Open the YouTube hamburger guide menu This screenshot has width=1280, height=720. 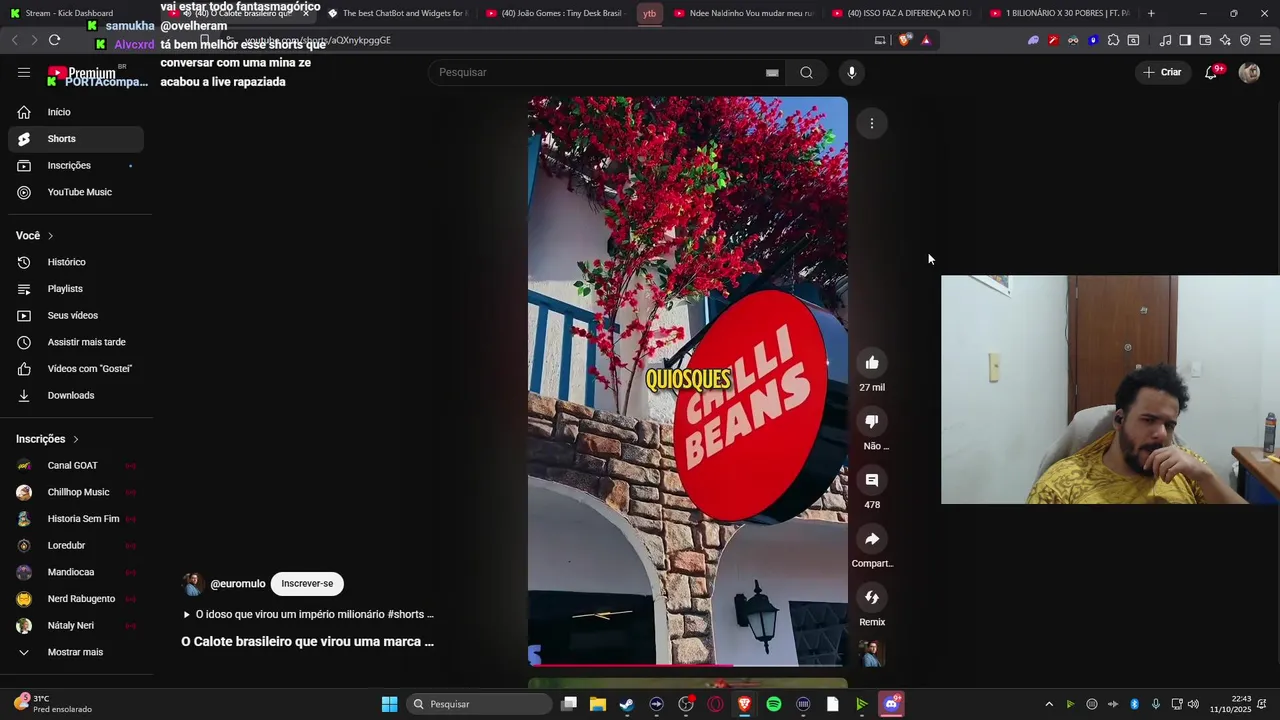pyautogui.click(x=24, y=72)
